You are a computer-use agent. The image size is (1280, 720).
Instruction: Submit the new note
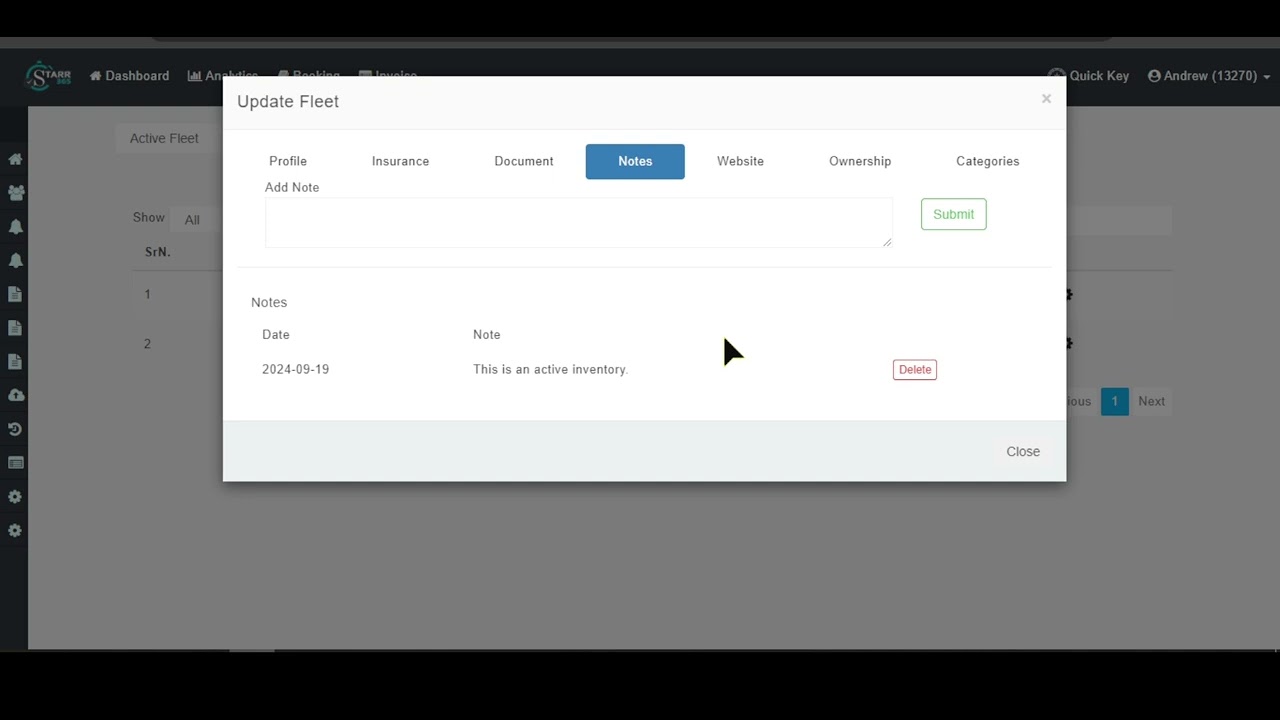(x=954, y=214)
